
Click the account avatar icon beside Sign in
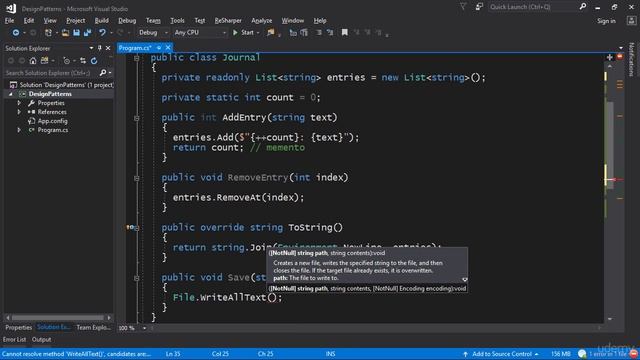click(x=631, y=21)
